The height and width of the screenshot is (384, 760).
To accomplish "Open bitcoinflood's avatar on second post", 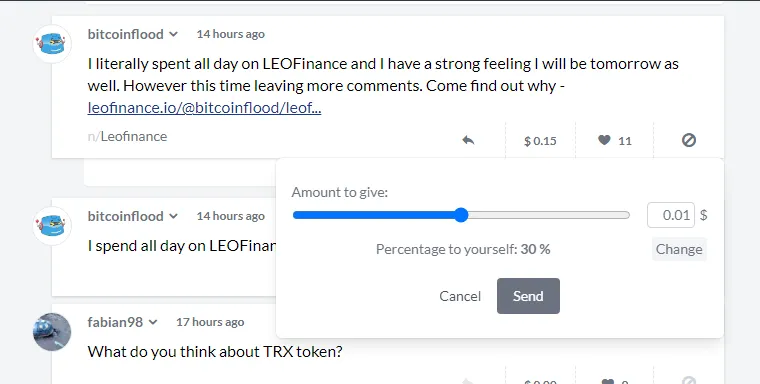I will (x=52, y=225).
